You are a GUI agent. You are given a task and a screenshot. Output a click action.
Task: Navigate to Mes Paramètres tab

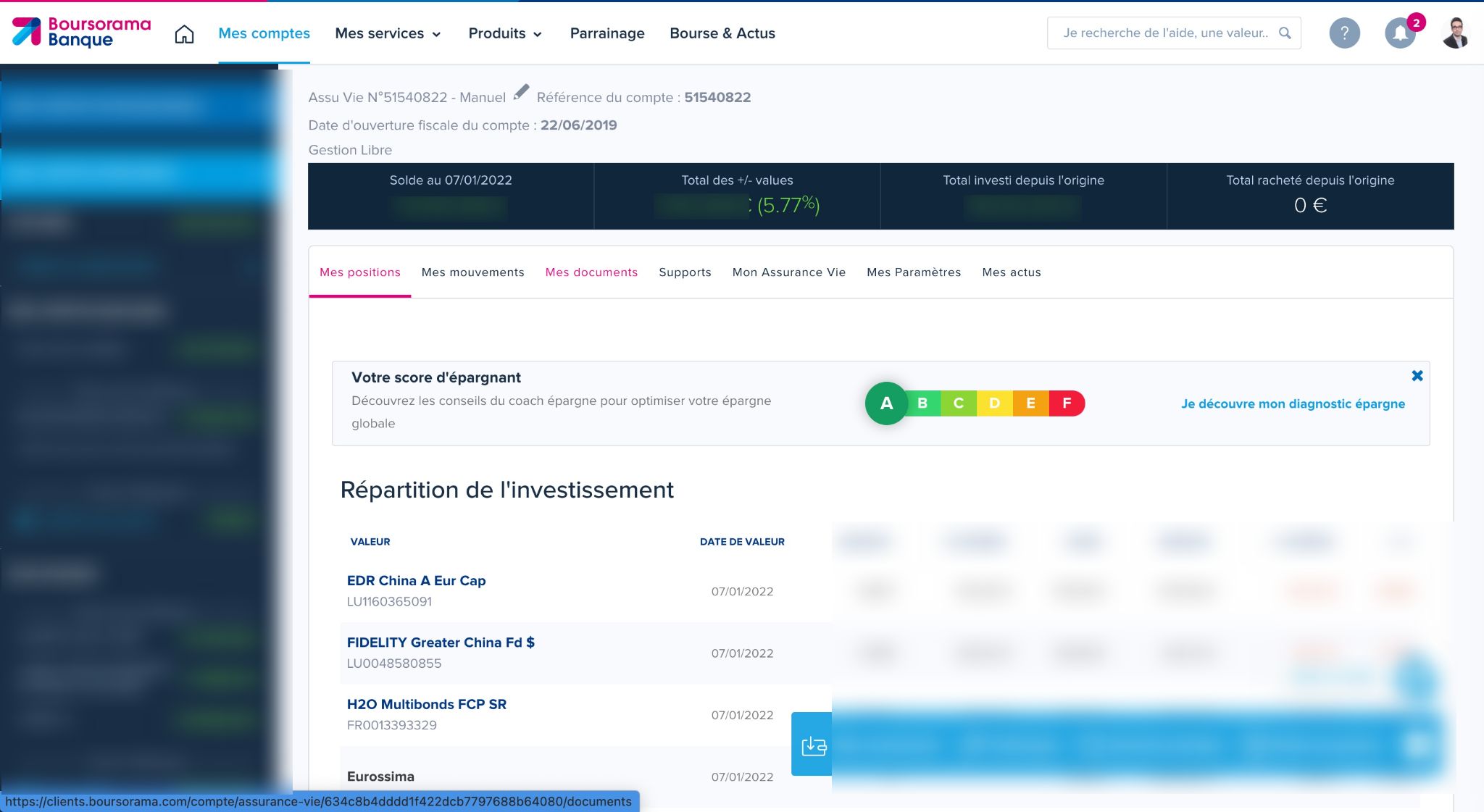point(914,272)
